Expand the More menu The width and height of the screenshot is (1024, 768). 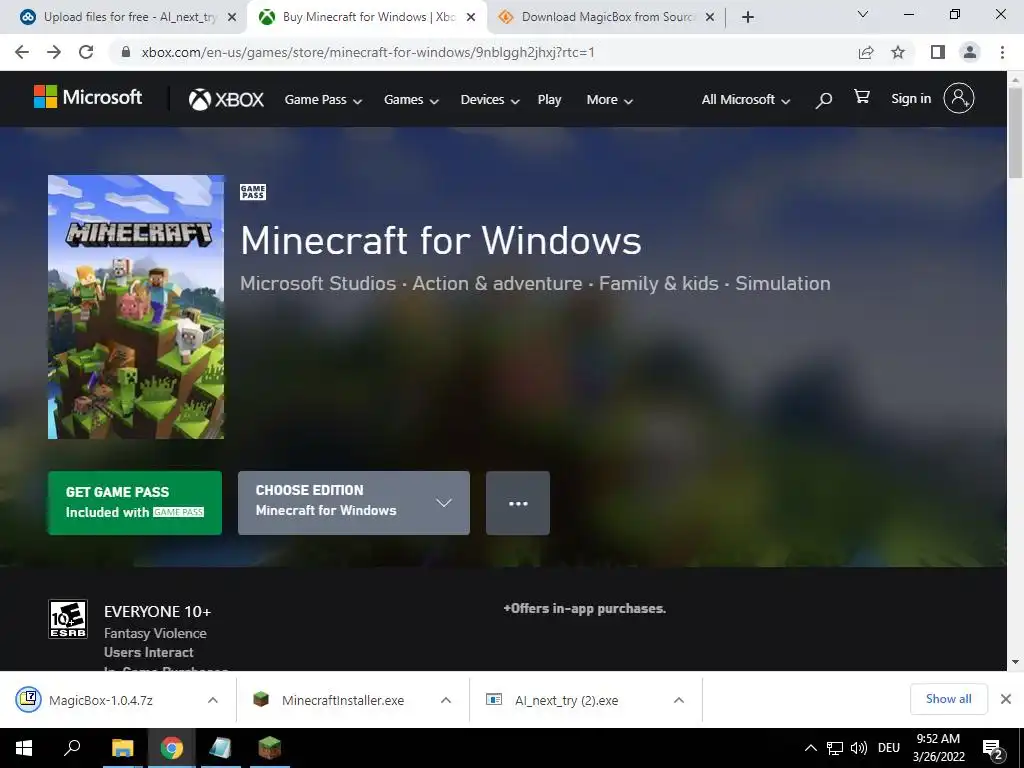tap(609, 100)
